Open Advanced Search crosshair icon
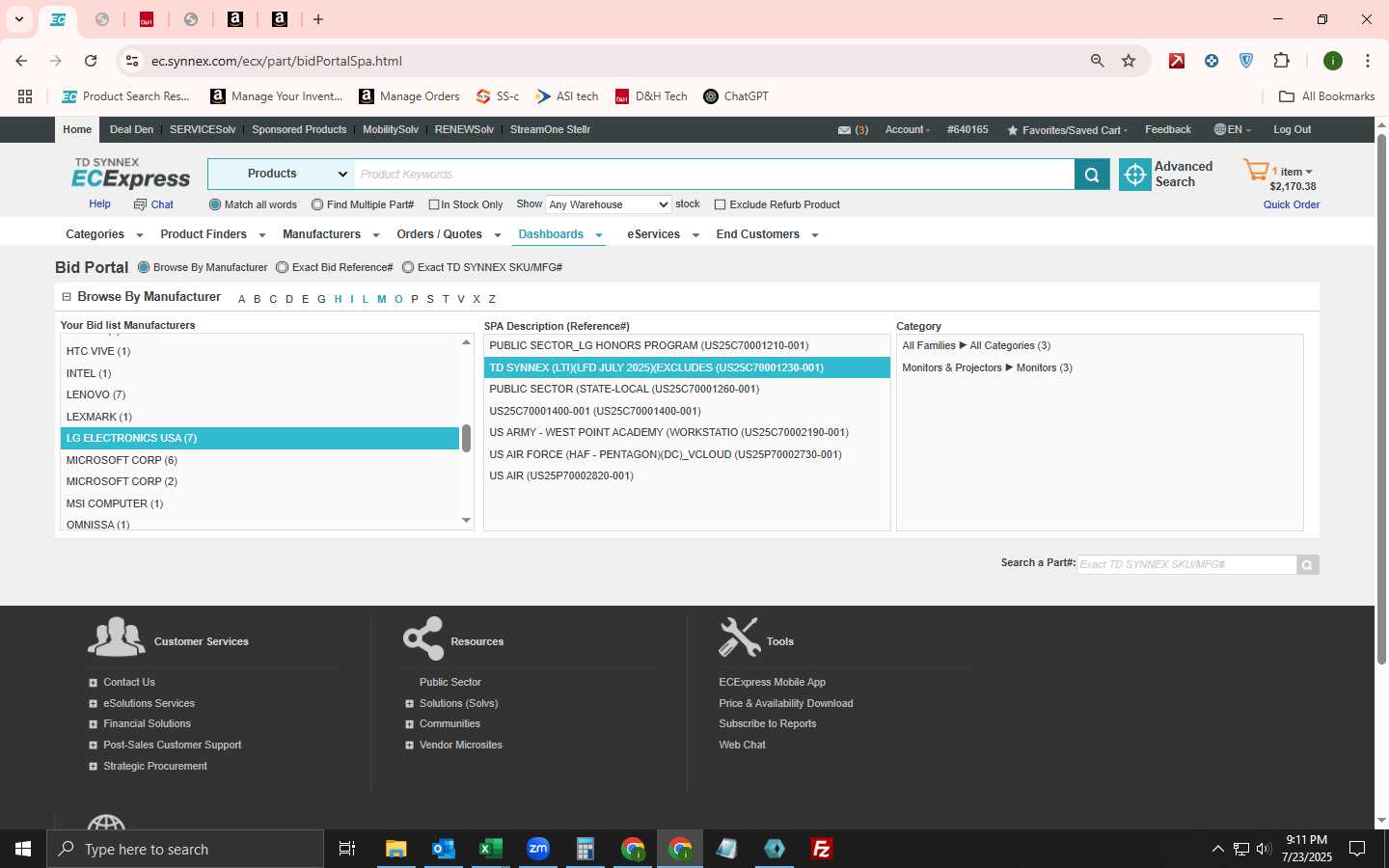The height and width of the screenshot is (868, 1389). click(1135, 175)
